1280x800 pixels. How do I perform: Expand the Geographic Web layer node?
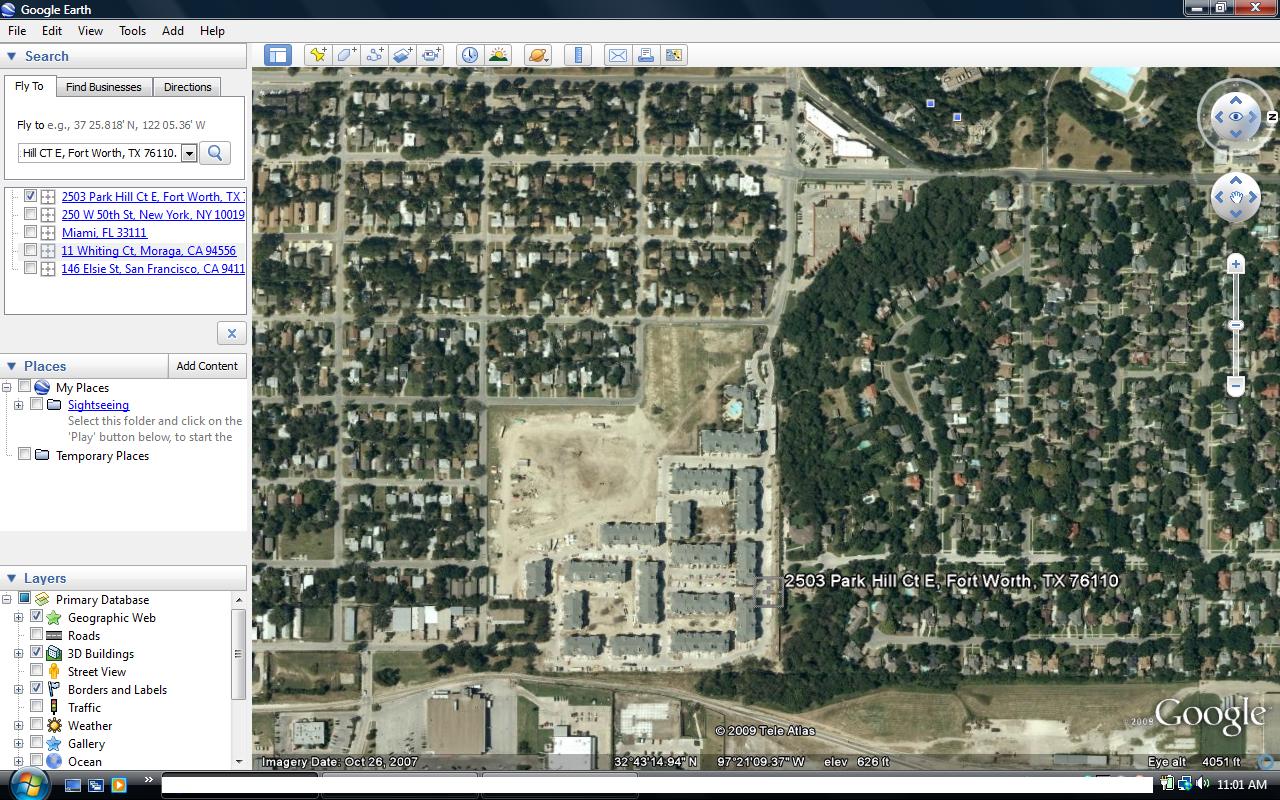point(19,617)
